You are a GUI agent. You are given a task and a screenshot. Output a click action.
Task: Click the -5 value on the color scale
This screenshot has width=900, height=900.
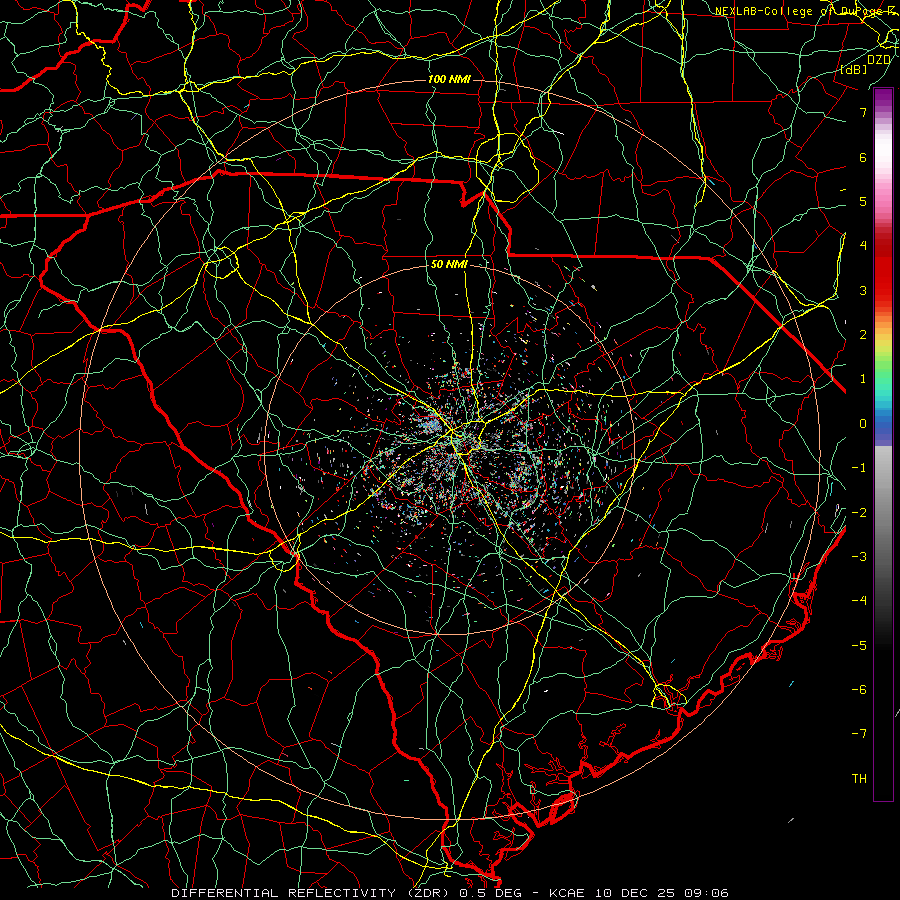click(859, 645)
